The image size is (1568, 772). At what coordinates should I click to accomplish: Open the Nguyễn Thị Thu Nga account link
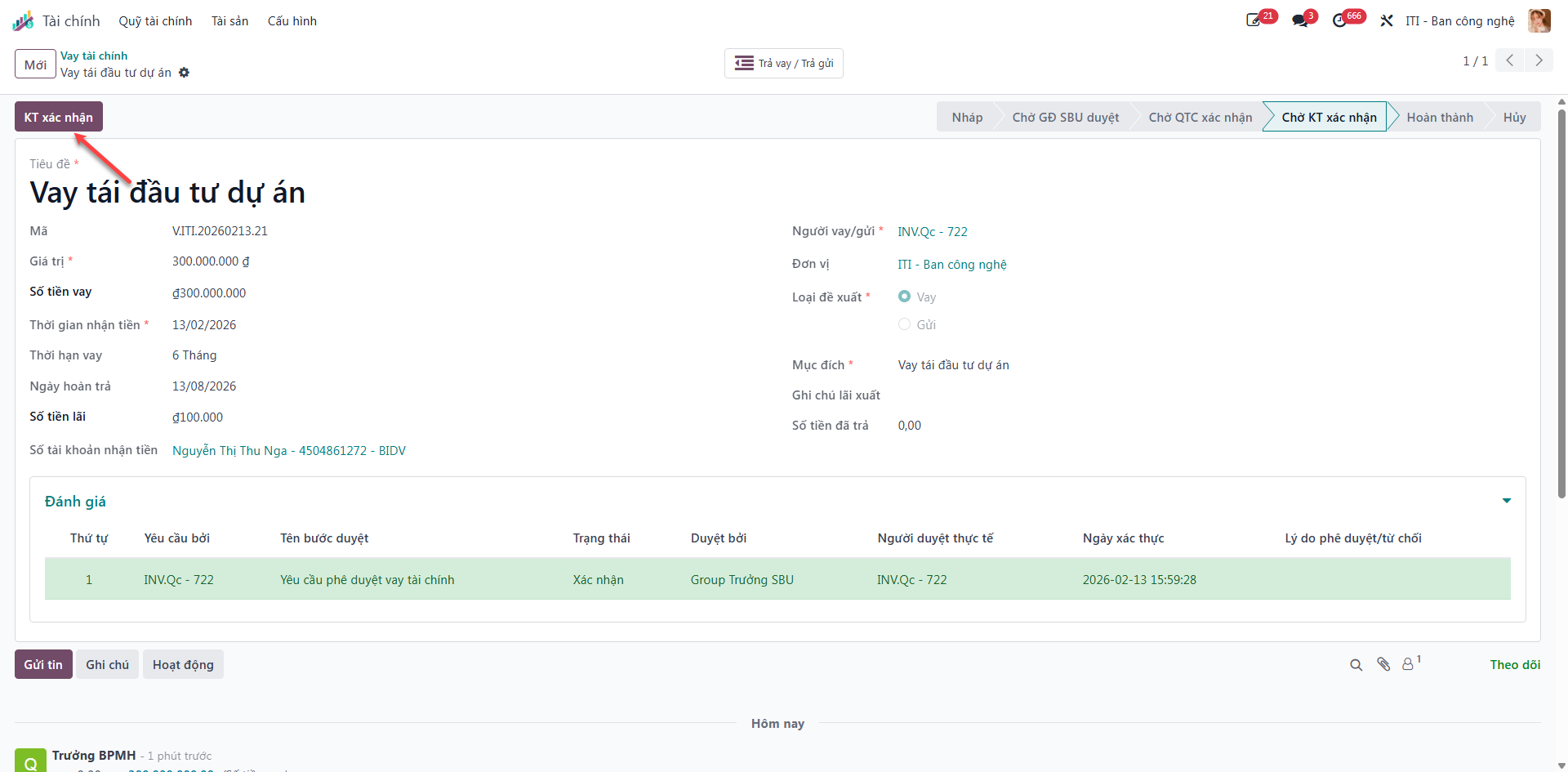pos(289,451)
